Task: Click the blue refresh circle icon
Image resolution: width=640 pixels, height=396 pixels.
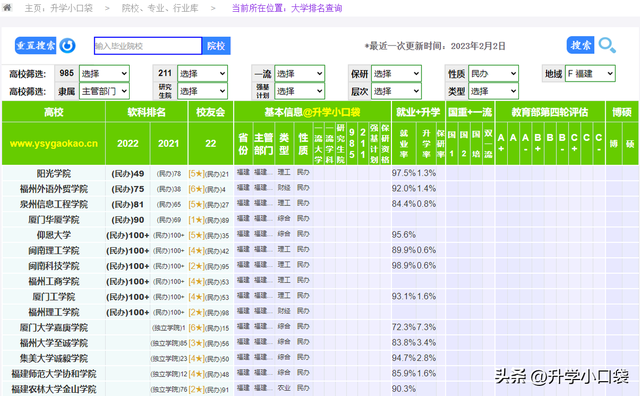Action: point(67,45)
